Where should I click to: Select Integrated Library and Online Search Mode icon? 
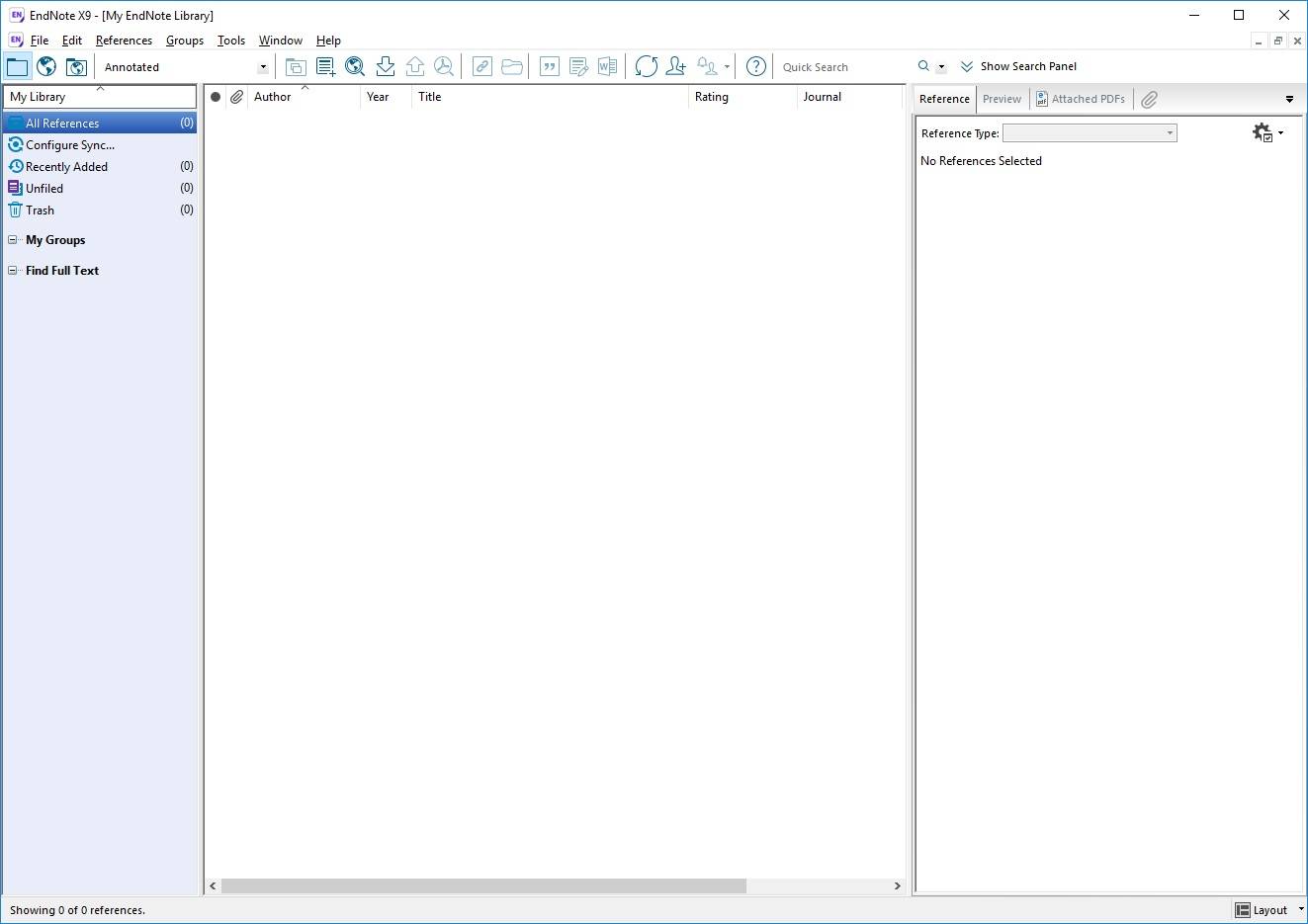pos(76,67)
